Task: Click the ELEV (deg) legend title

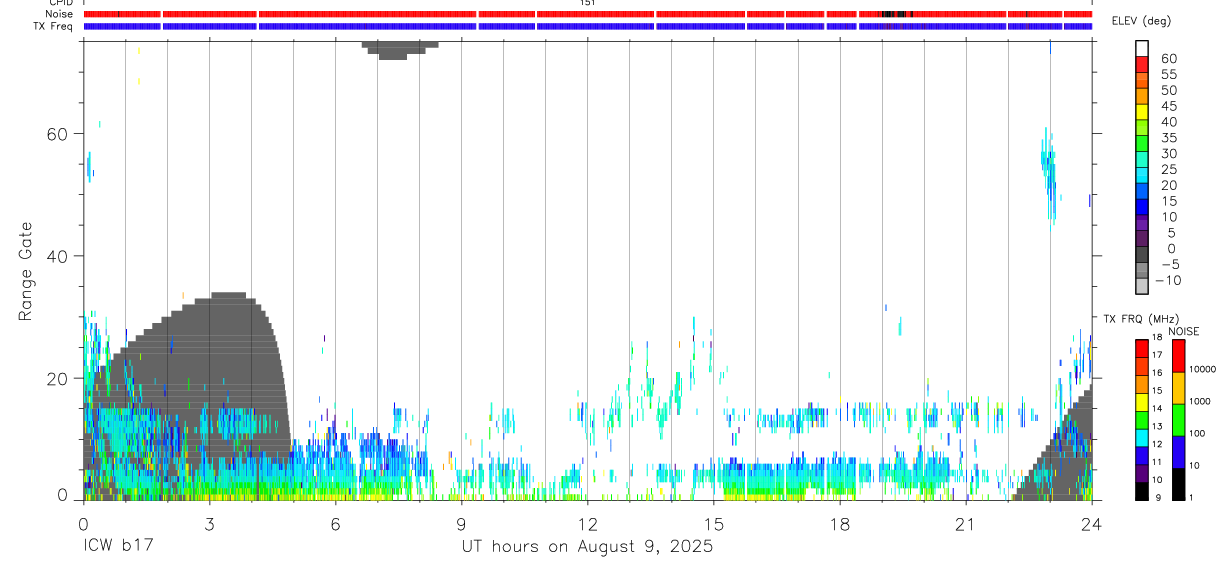Action: coord(1141,21)
